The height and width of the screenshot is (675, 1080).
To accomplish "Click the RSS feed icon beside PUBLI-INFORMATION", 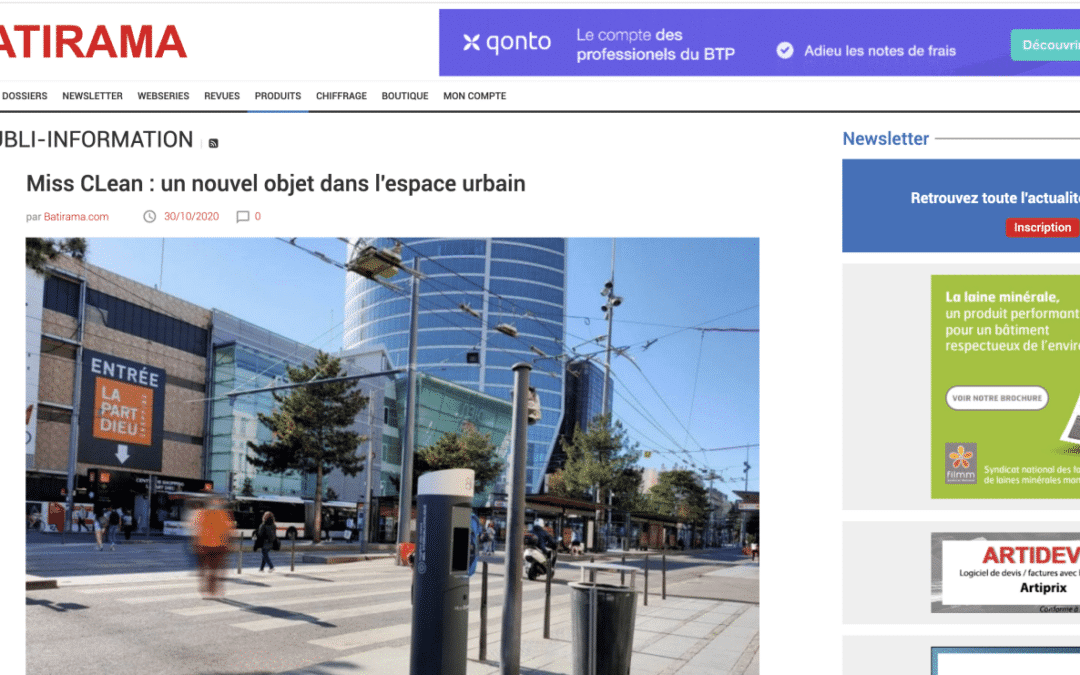I will (213, 143).
